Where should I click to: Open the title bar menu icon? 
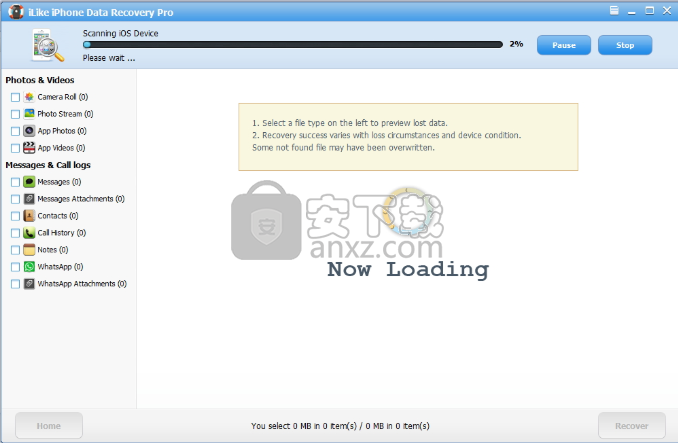[614, 10]
